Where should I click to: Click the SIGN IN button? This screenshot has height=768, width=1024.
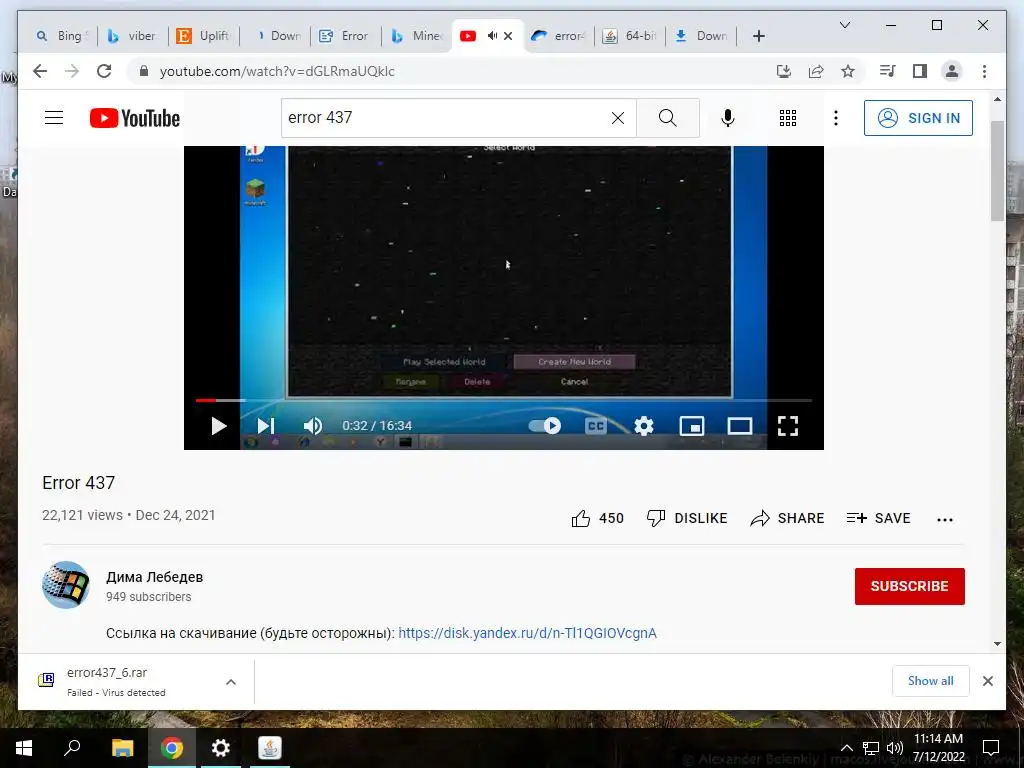tap(918, 118)
